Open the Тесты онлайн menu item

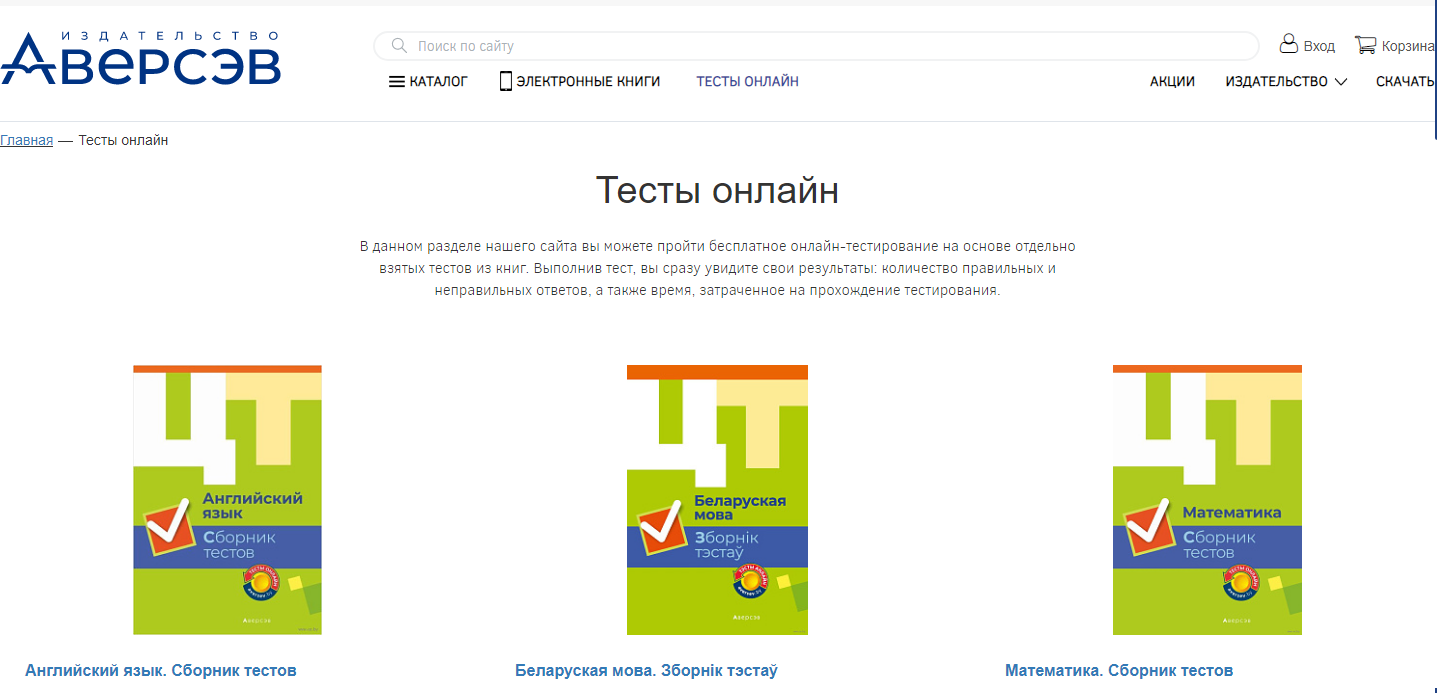click(748, 82)
